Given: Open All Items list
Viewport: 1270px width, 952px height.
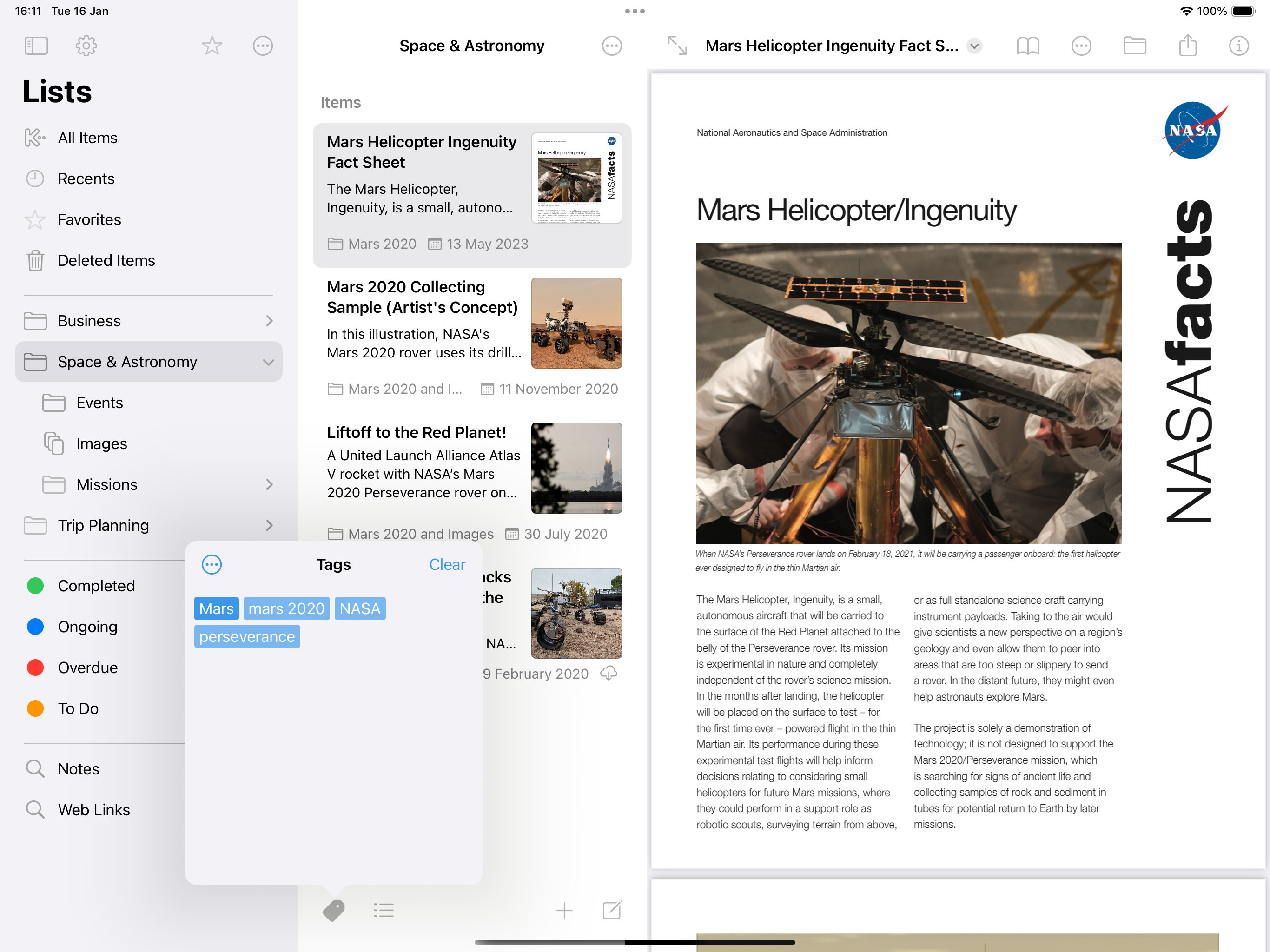Looking at the screenshot, I should 149,138.
